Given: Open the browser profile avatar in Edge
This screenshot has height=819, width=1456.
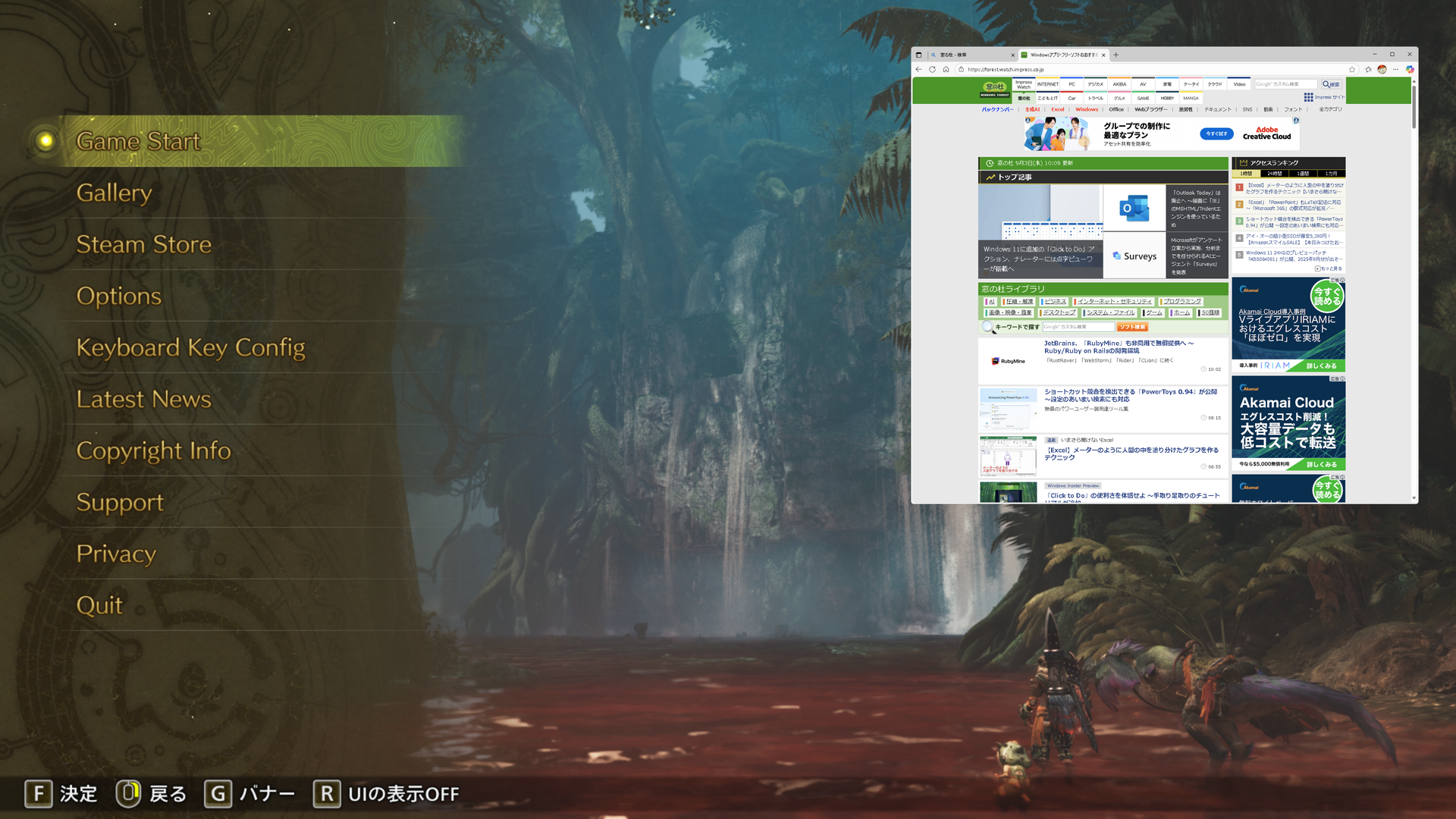Looking at the screenshot, I should click(x=1382, y=69).
